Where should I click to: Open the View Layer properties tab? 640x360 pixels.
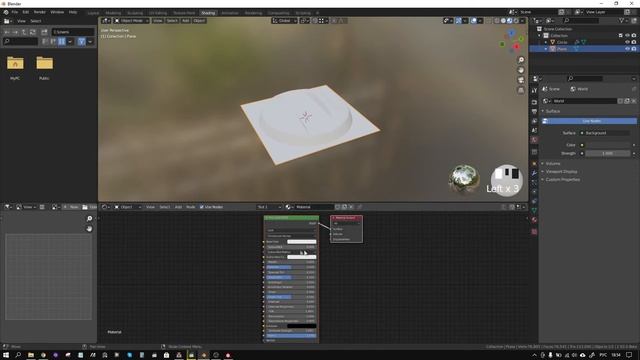534,121
